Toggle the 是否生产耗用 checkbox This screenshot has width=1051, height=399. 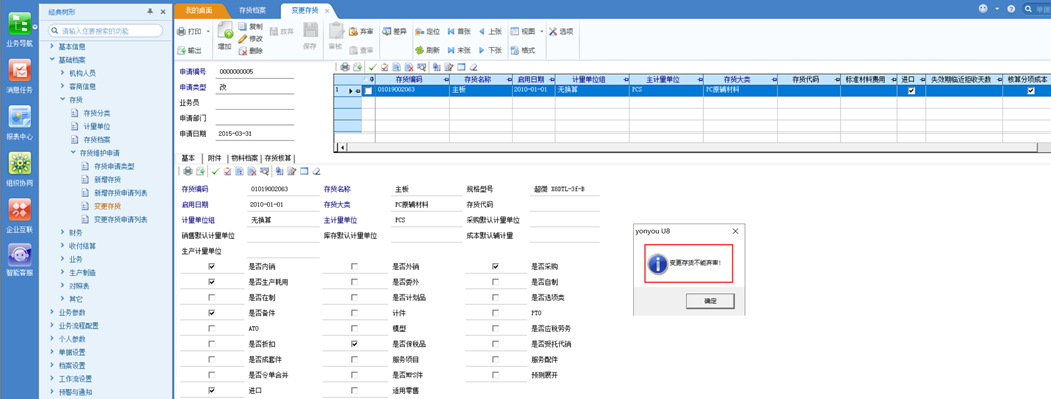click(212, 282)
